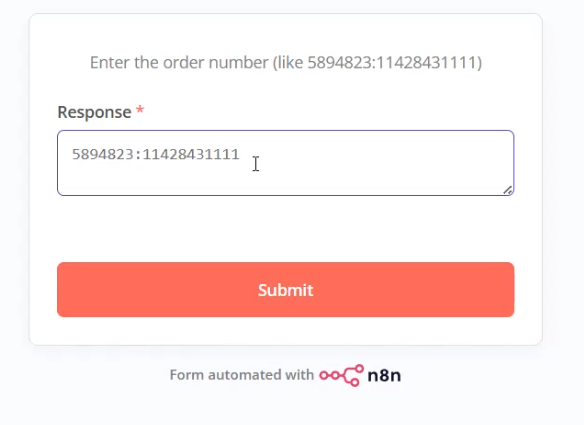Place cursor before 5894823 in the Response box
Screen dimensions: 584x425
[x=72, y=154]
